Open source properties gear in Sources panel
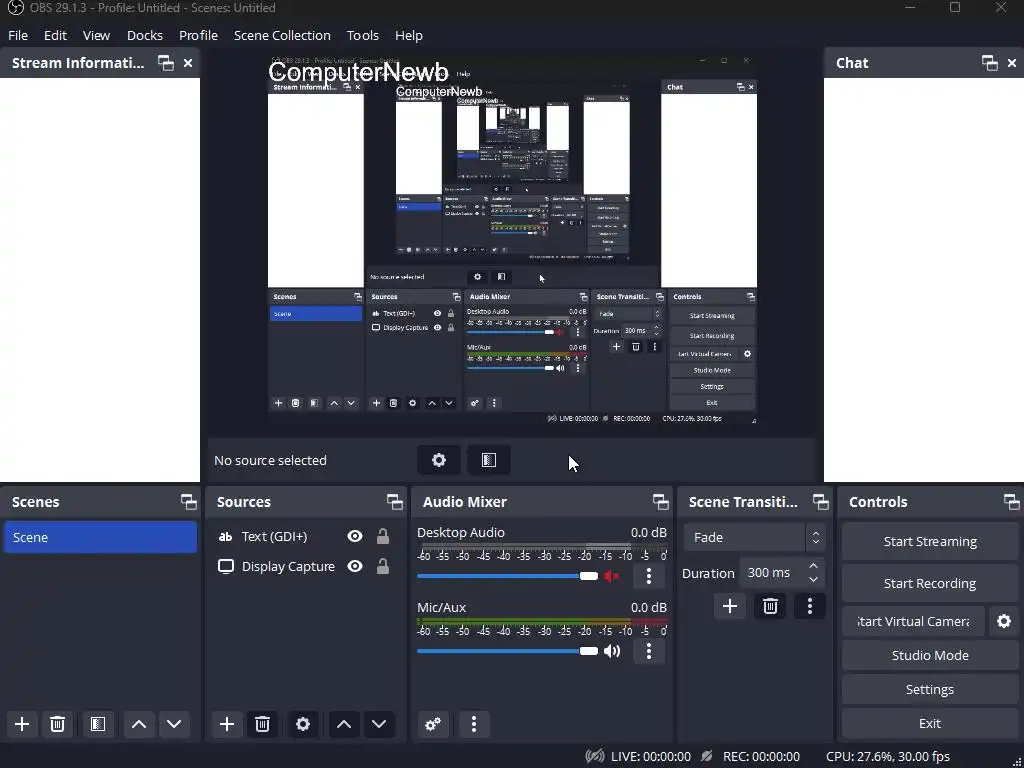This screenshot has width=1024, height=768. click(x=303, y=724)
